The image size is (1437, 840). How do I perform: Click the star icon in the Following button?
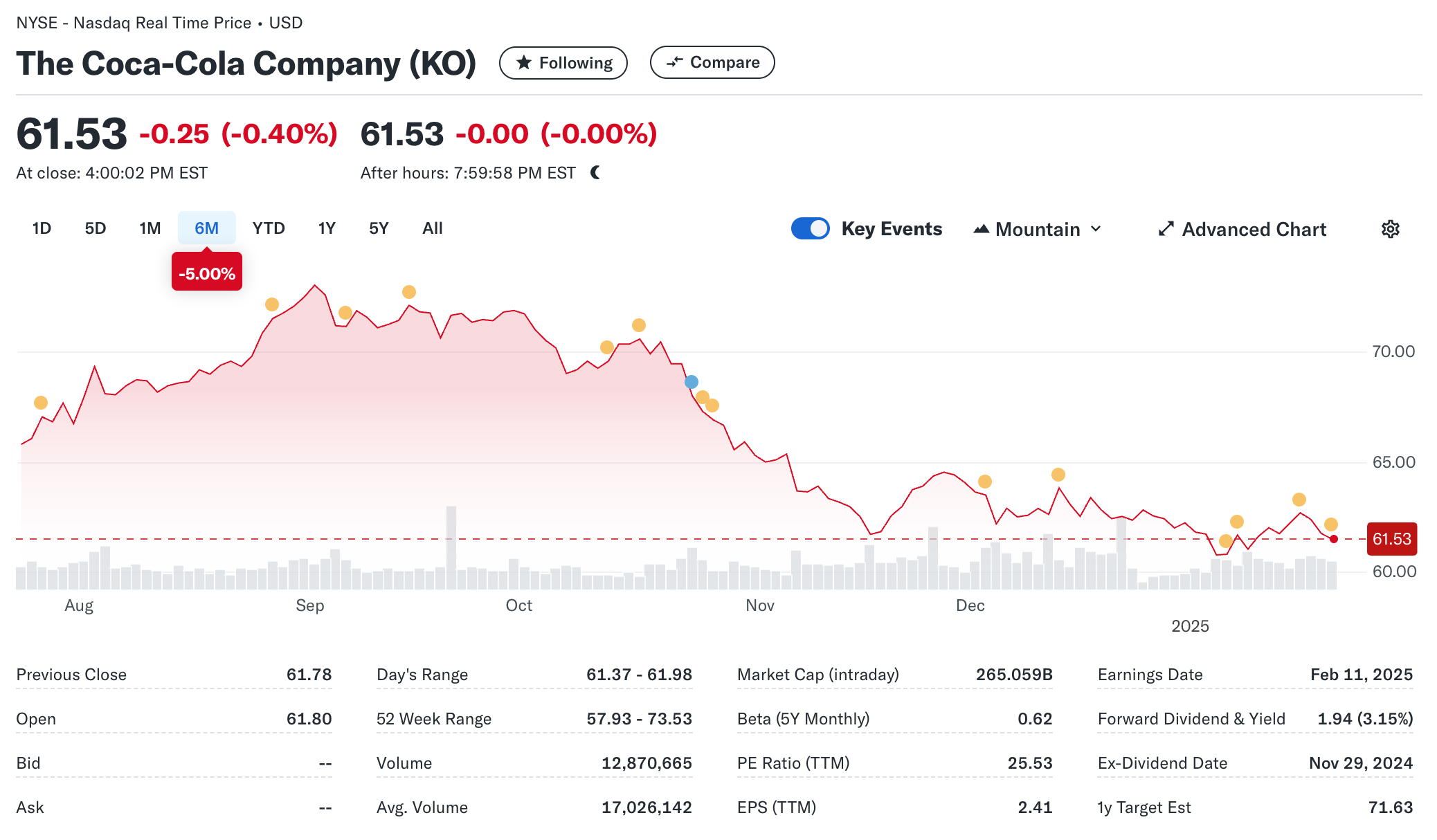pyautogui.click(x=524, y=63)
